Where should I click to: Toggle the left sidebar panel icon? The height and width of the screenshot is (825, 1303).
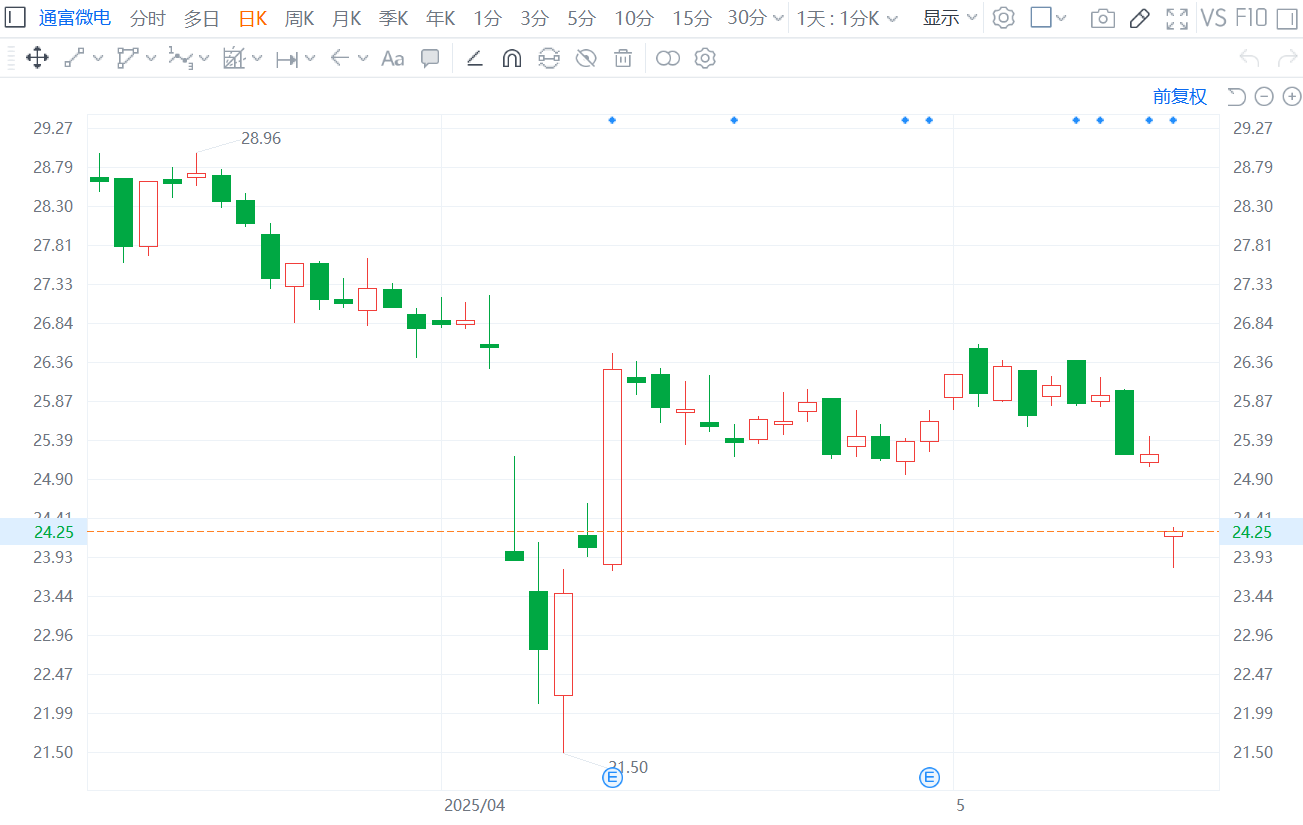pos(16,18)
